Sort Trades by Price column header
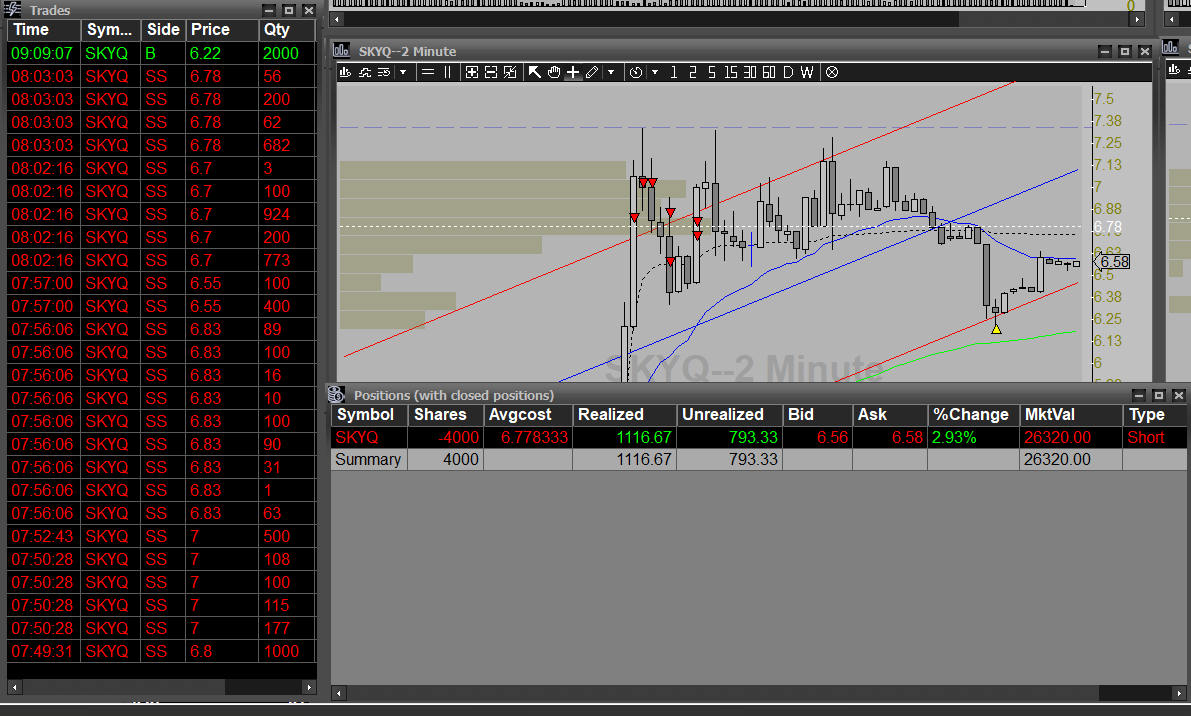Image resolution: width=1191 pixels, height=716 pixels. click(222, 30)
